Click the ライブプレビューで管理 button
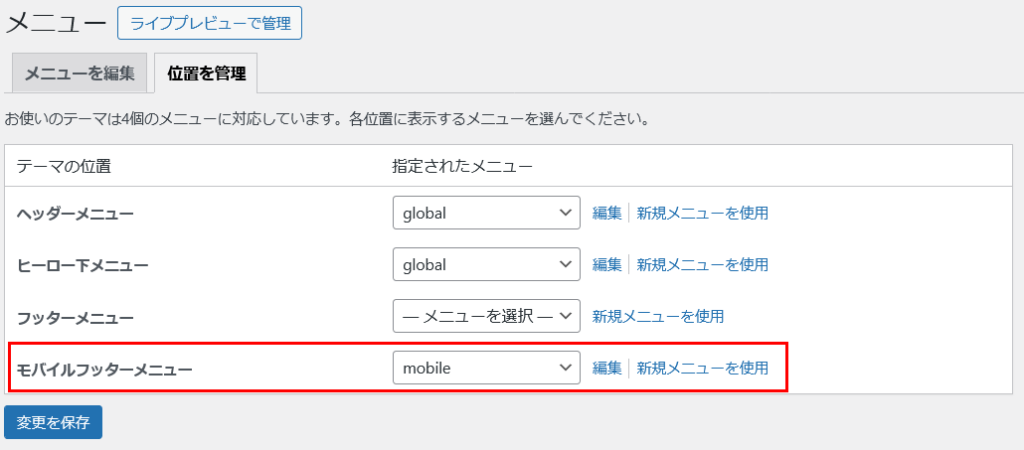 tap(209, 22)
